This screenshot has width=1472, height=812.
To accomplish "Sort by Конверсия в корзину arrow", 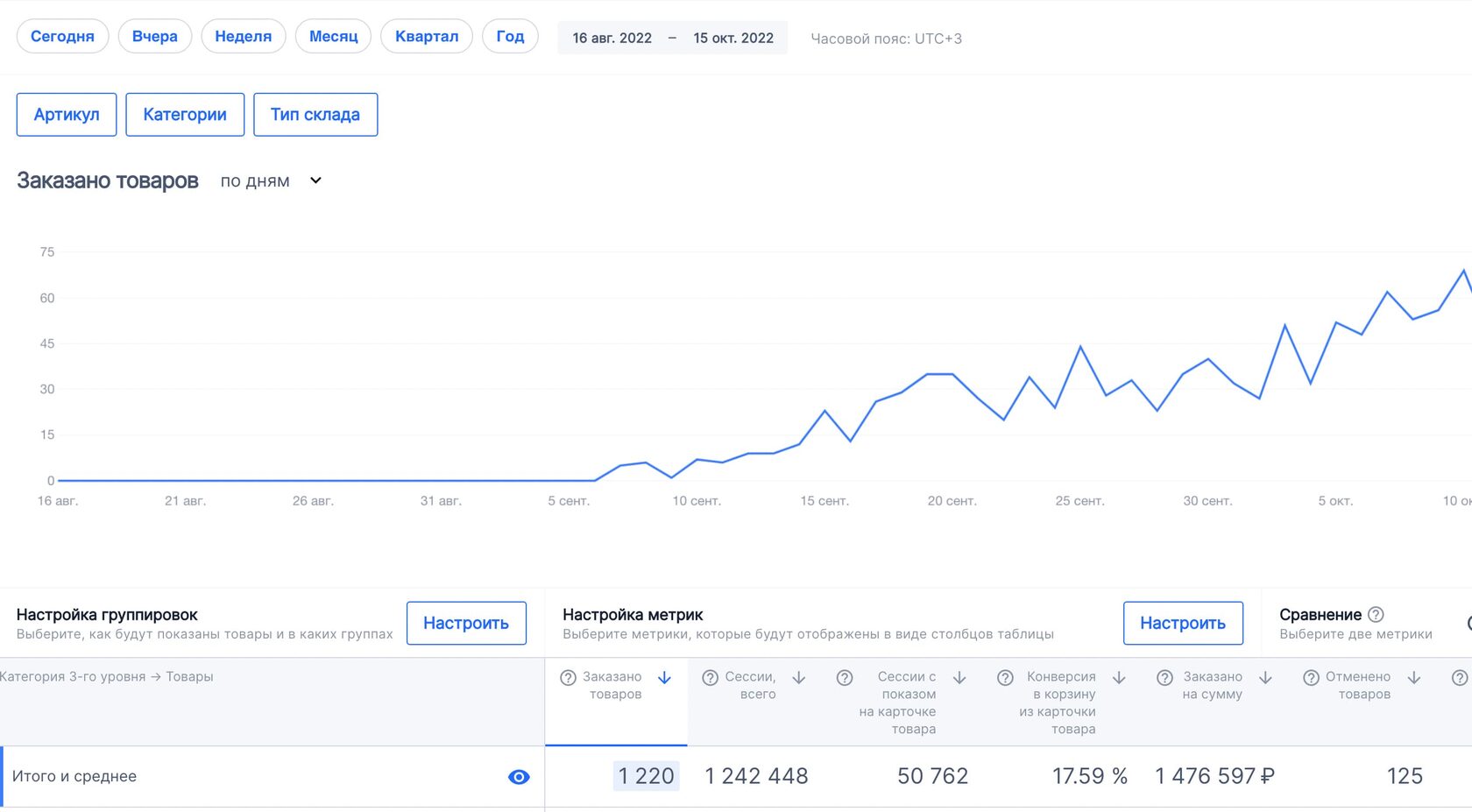I will point(1119,677).
